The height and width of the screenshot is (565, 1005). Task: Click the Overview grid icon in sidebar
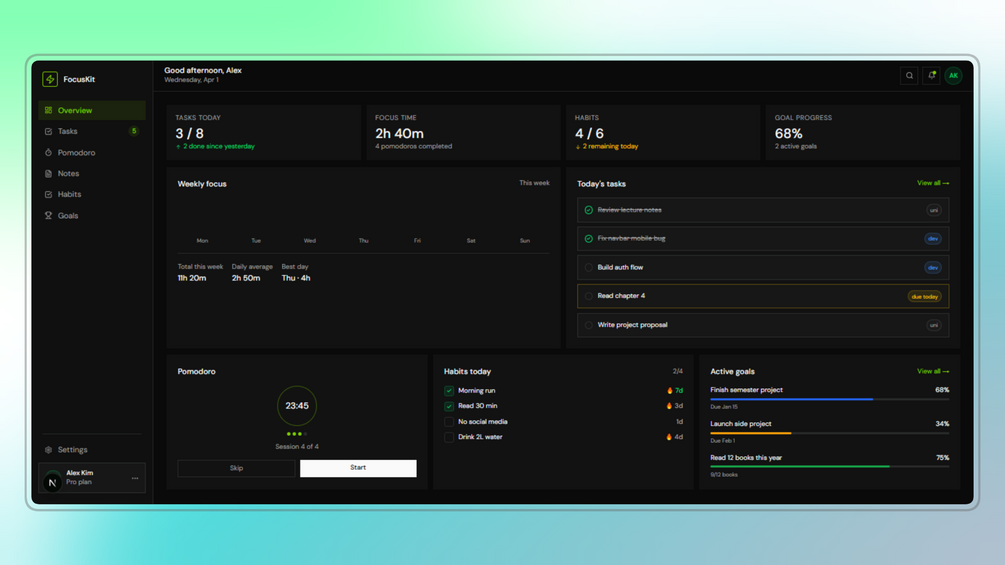click(49, 110)
